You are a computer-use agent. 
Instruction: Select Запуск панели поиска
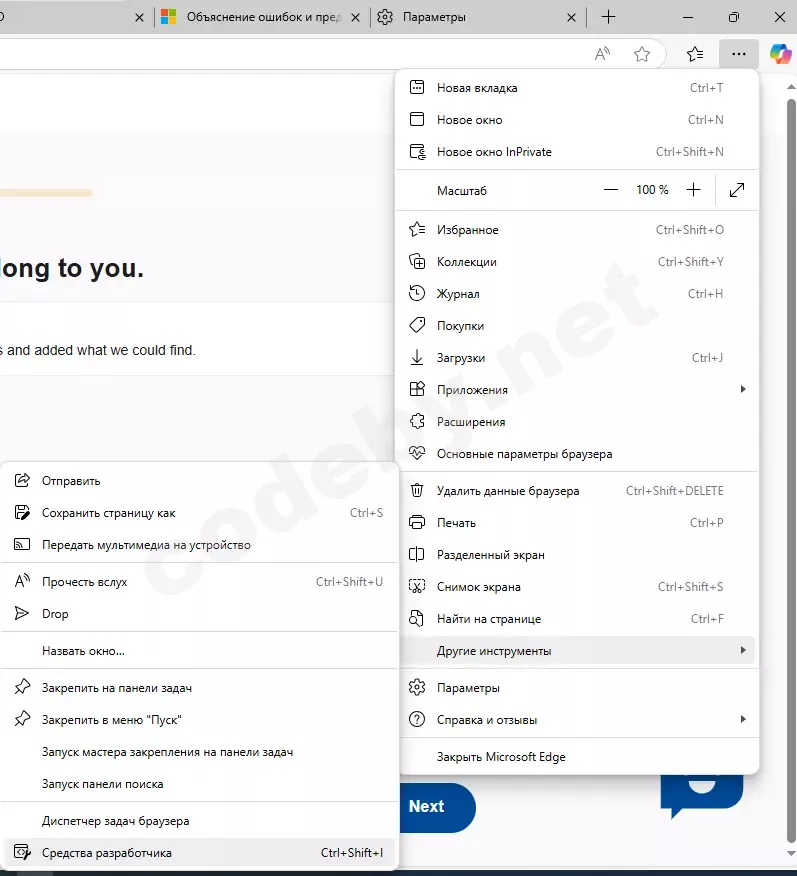[x=199, y=784]
